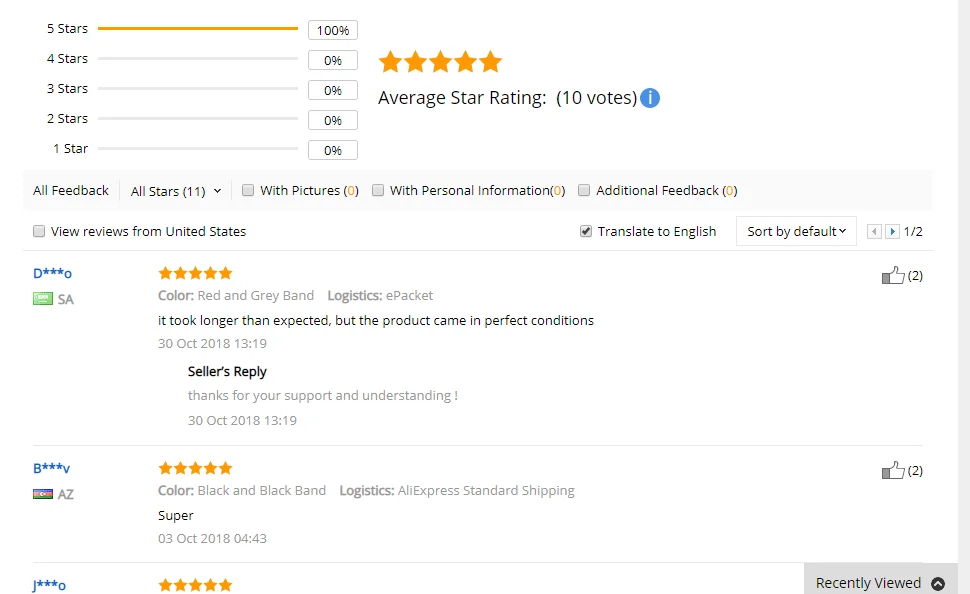Click the average five-star rating graphic
This screenshot has height=594, width=970.
coord(440,62)
